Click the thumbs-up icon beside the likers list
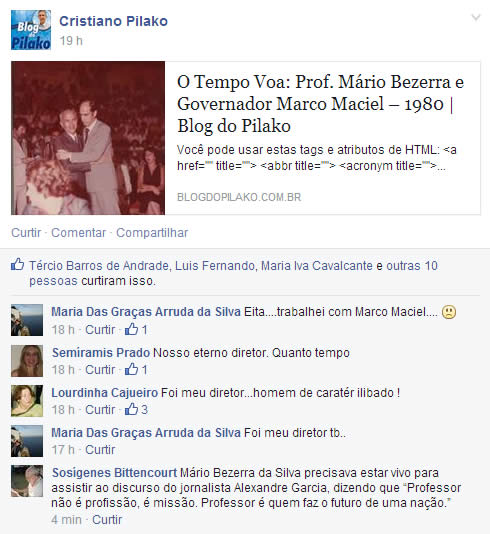Image resolution: width=490 pixels, height=534 pixels. click(x=18, y=264)
